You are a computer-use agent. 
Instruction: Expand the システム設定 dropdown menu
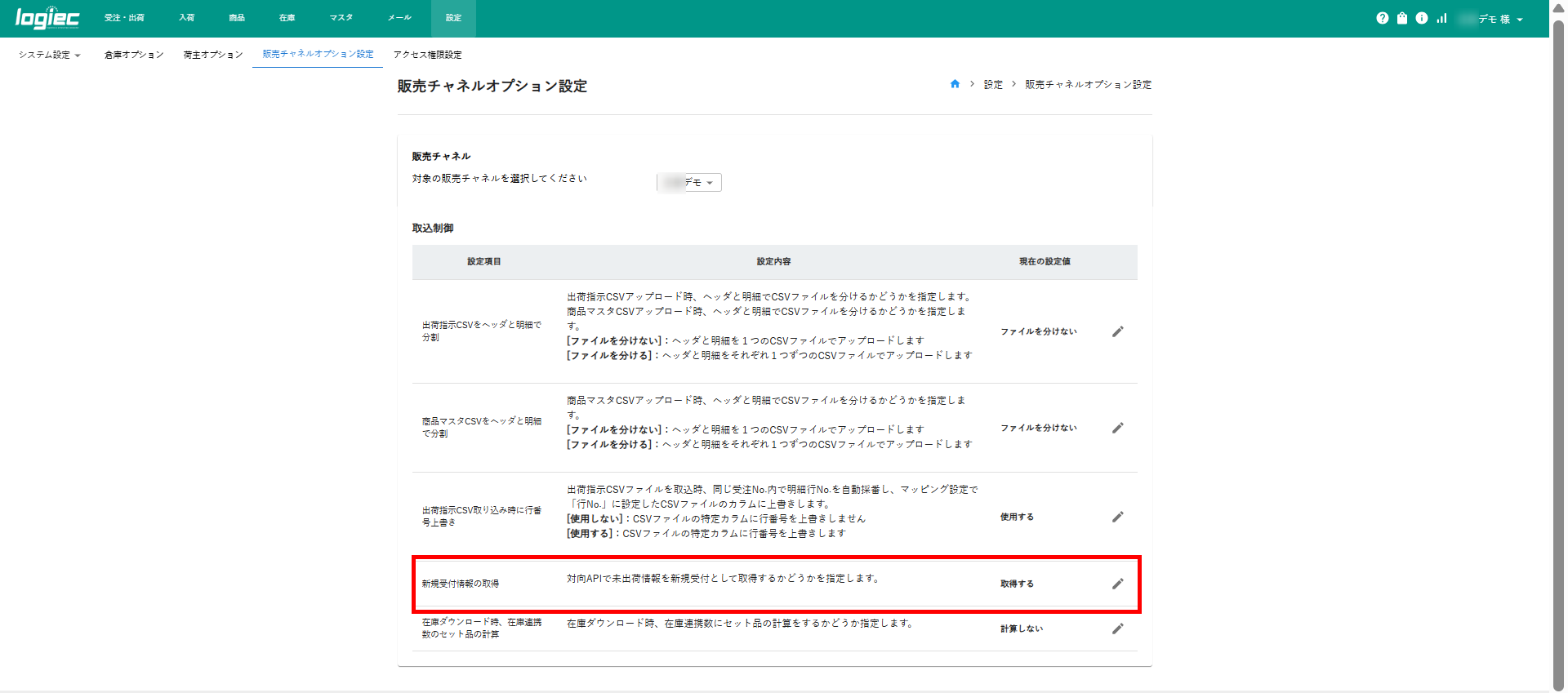pyautogui.click(x=50, y=55)
